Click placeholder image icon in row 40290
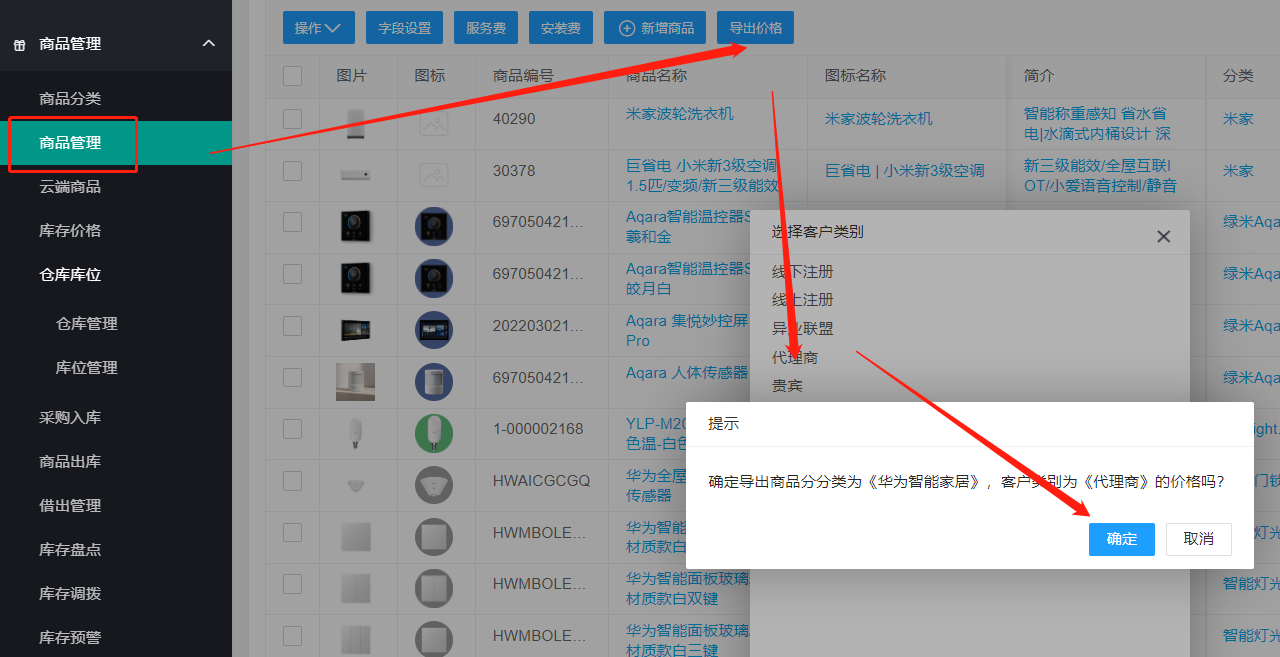 click(x=434, y=123)
